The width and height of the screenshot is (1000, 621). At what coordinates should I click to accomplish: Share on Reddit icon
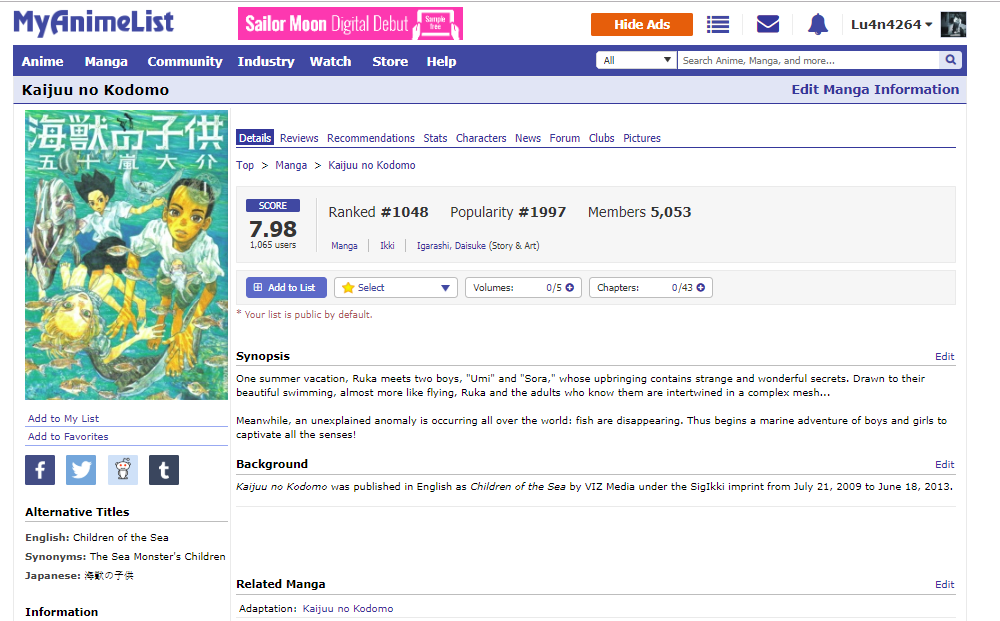[123, 469]
